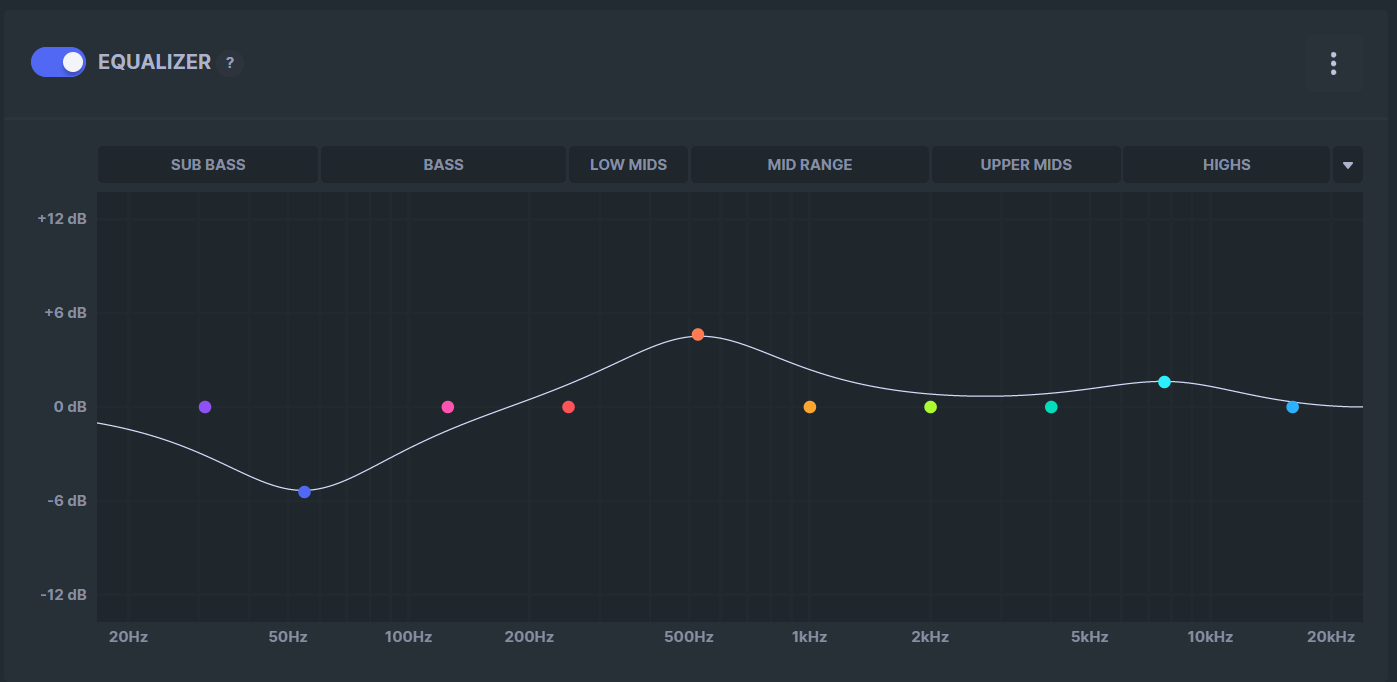Click the pink EQ point near 125Hz

coord(448,407)
